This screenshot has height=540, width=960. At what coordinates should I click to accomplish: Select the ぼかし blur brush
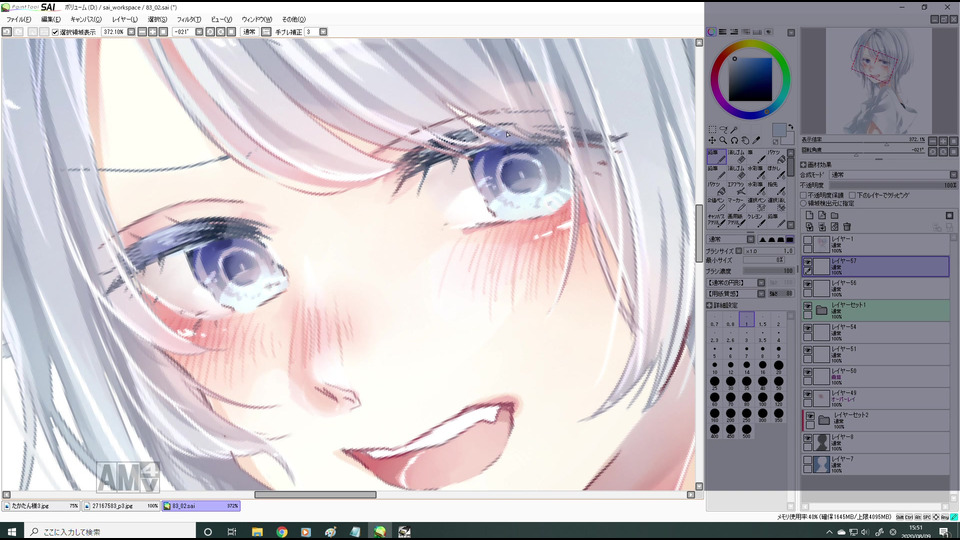pyautogui.click(x=775, y=172)
